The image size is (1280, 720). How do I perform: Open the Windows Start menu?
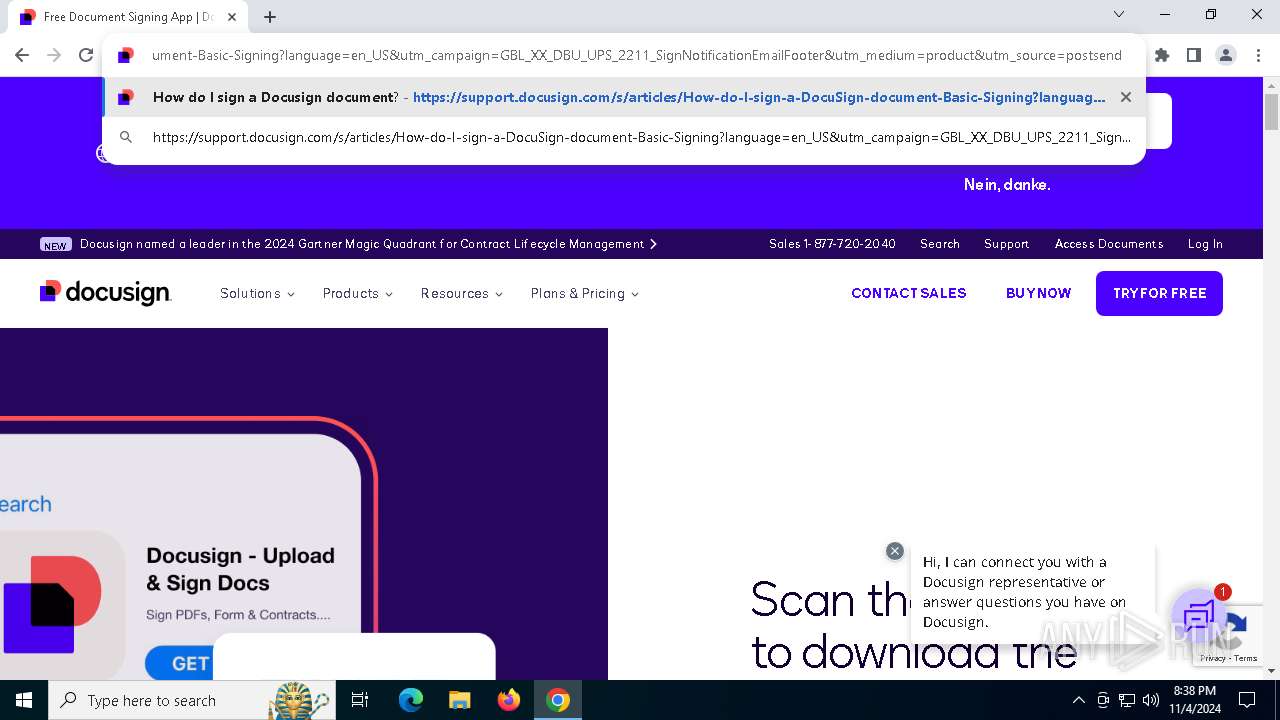pos(24,700)
